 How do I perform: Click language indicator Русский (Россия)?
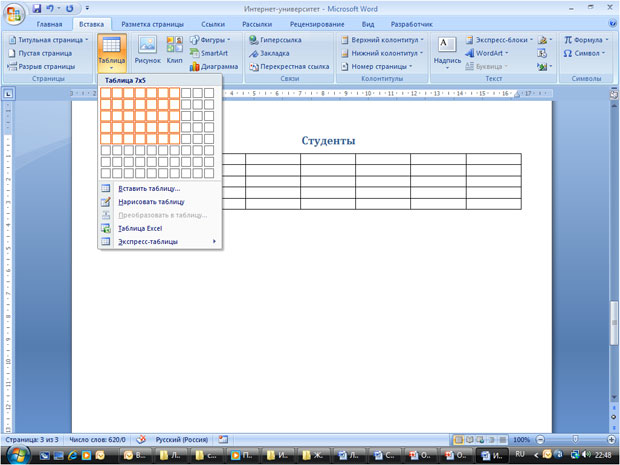pos(181,440)
